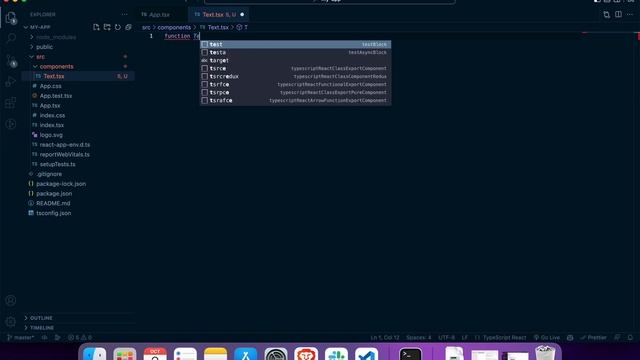This screenshot has width=640, height=360.
Task: Open errors and warnings count in status bar
Action: point(80,338)
